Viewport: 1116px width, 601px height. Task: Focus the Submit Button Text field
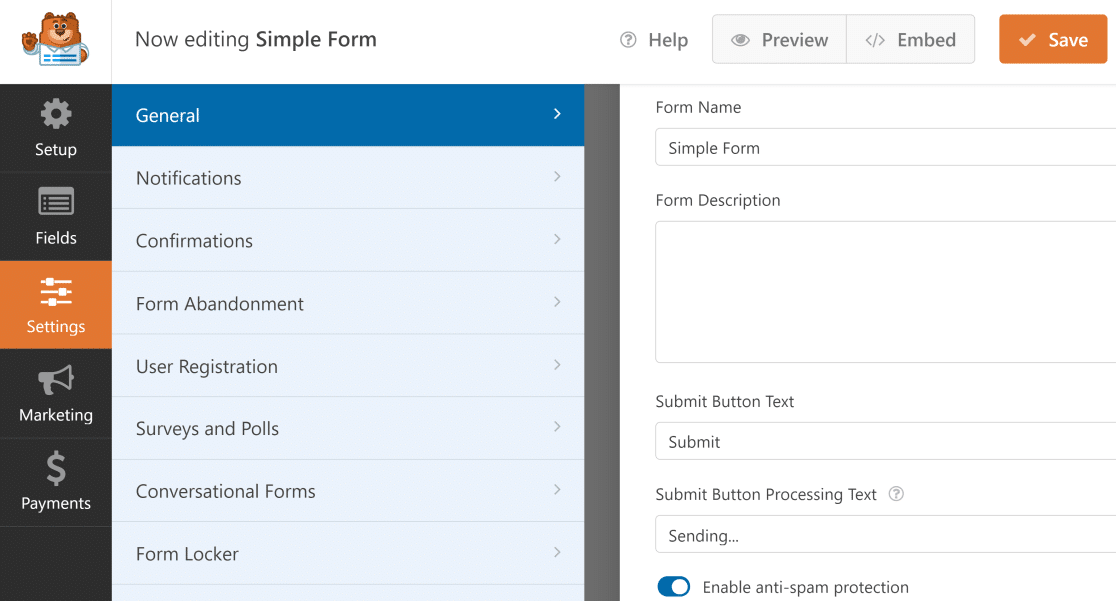pos(885,441)
